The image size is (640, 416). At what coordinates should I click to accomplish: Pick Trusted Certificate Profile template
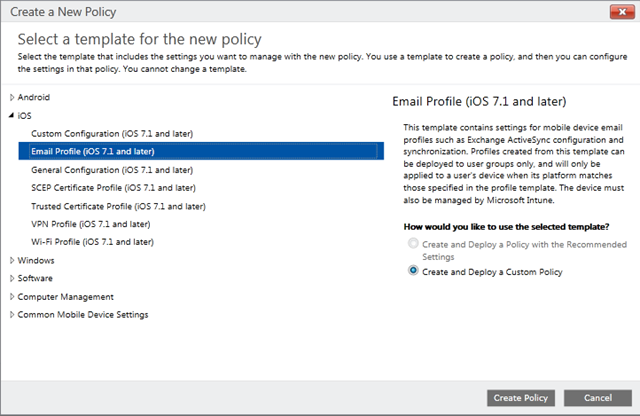click(118, 206)
